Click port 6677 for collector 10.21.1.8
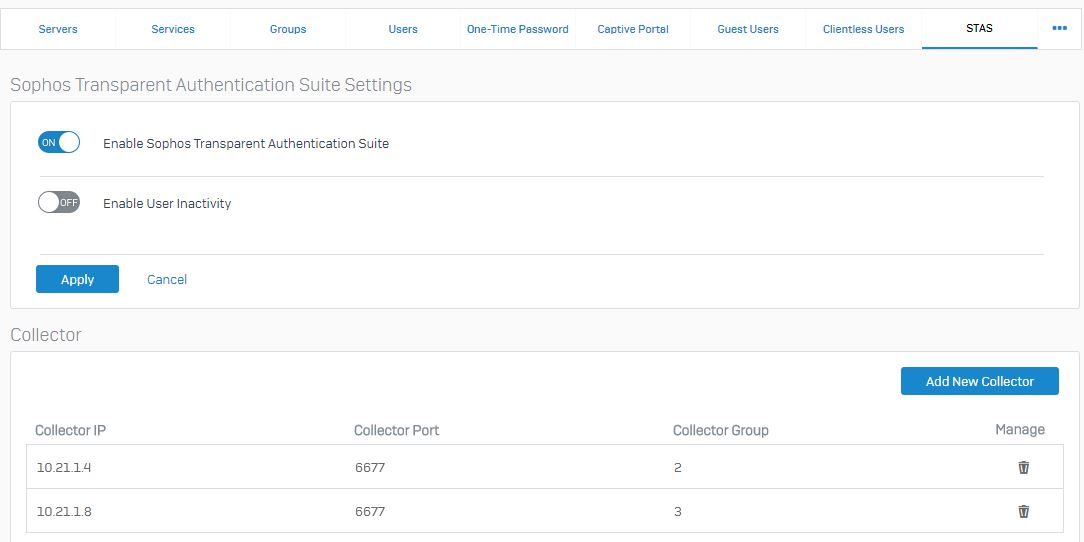This screenshot has width=1084, height=542. pos(370,512)
